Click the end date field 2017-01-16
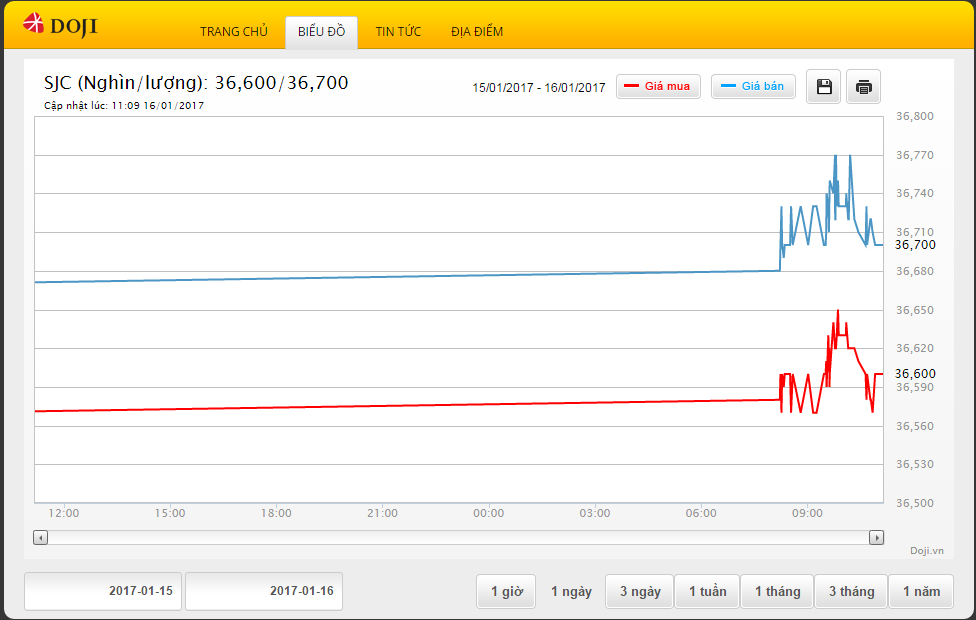 coord(264,591)
